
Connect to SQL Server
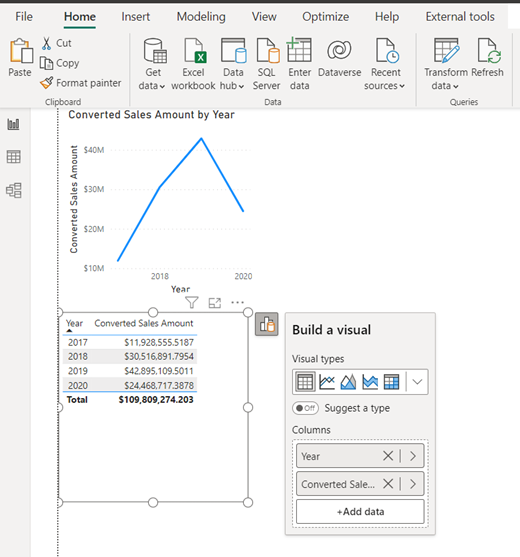click(x=267, y=64)
